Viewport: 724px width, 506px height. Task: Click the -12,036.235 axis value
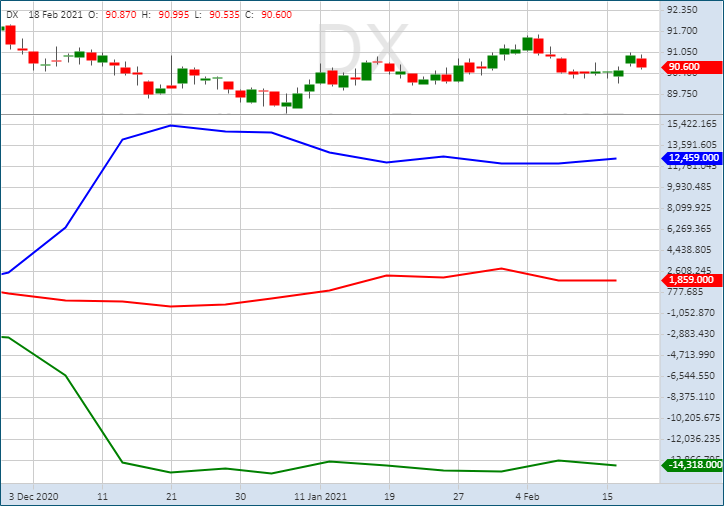694,439
